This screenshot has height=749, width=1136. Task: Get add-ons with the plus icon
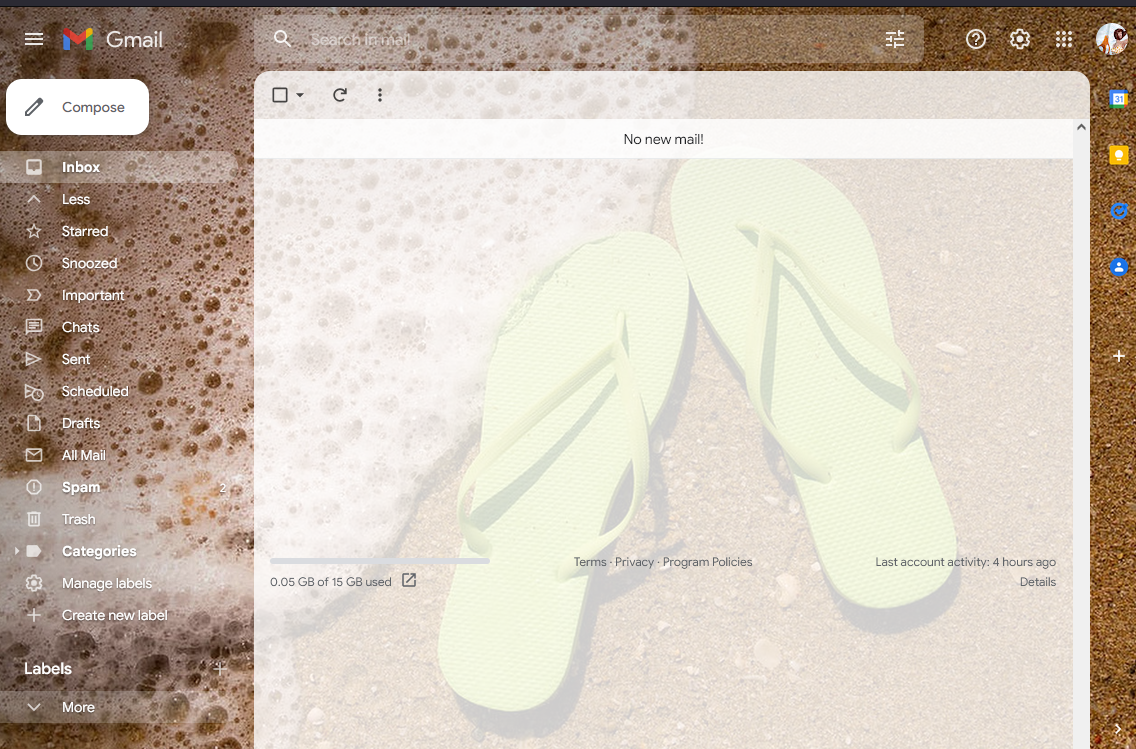pyautogui.click(x=1119, y=356)
